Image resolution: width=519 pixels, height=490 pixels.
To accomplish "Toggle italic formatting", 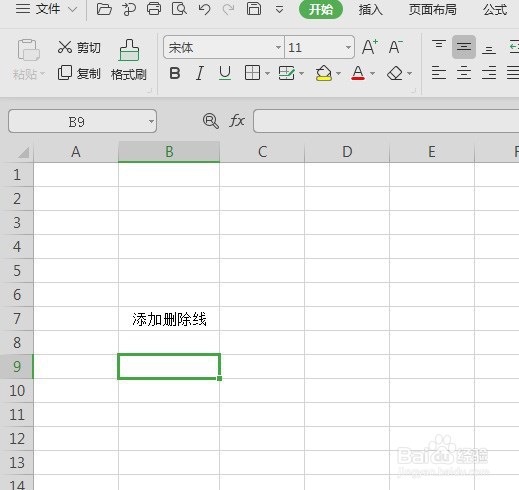I will click(x=200, y=73).
